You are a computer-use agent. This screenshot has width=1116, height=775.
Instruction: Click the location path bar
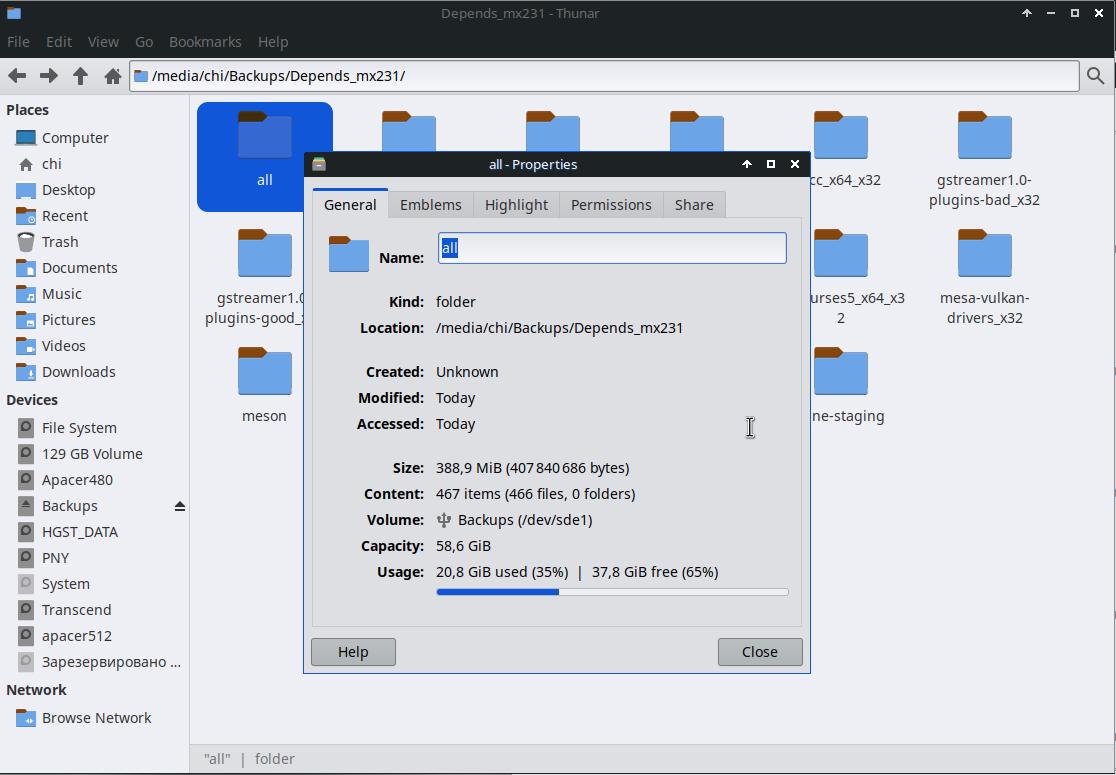604,75
